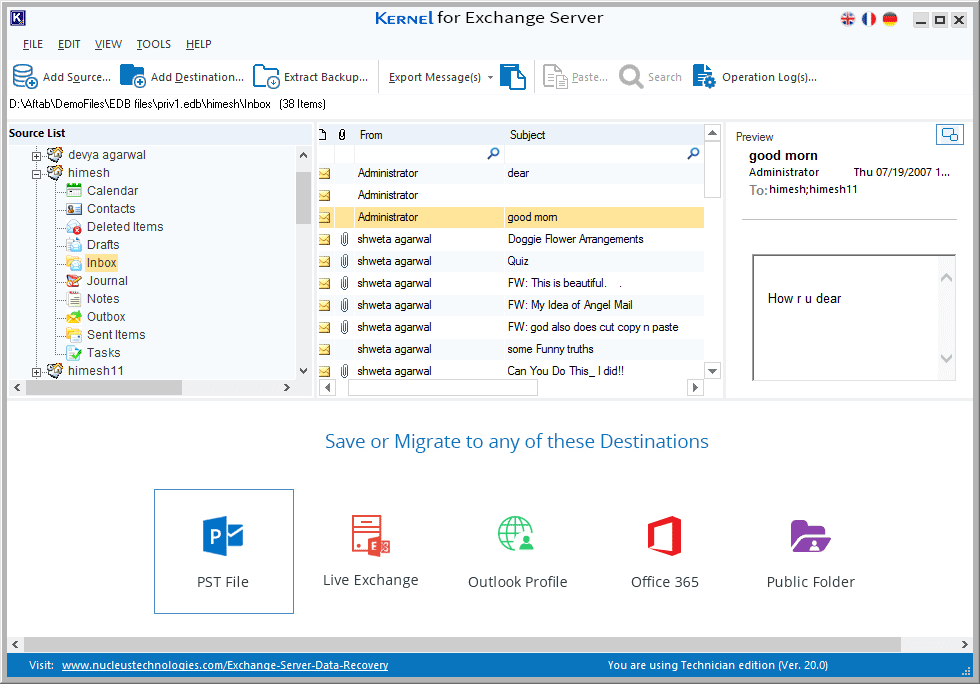This screenshot has height=684, width=980.
Task: Open the Contacts folder
Action: [111, 209]
